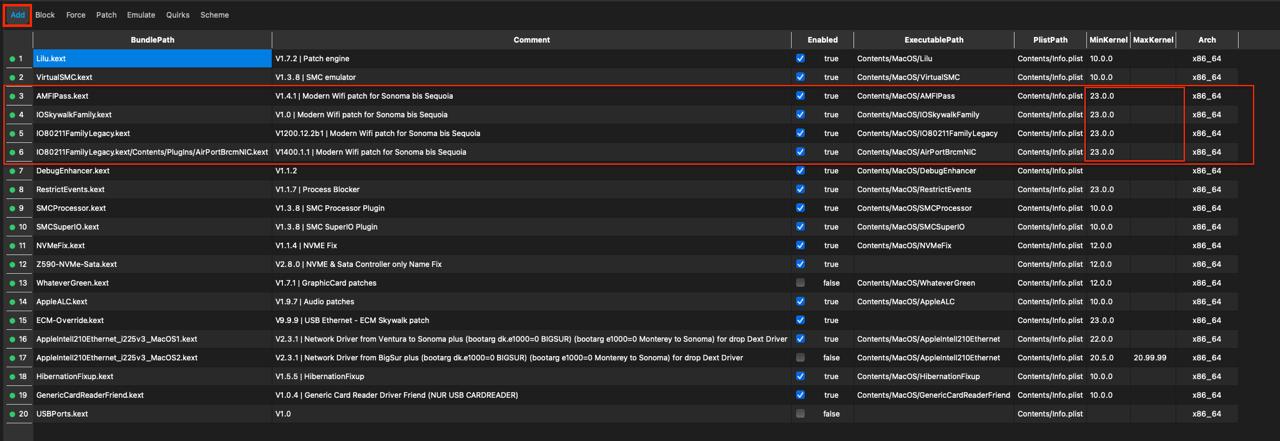The width and height of the screenshot is (1280, 441).
Task: Uncheck the AppleALC.kext Enabled checkbox
Action: [800, 301]
